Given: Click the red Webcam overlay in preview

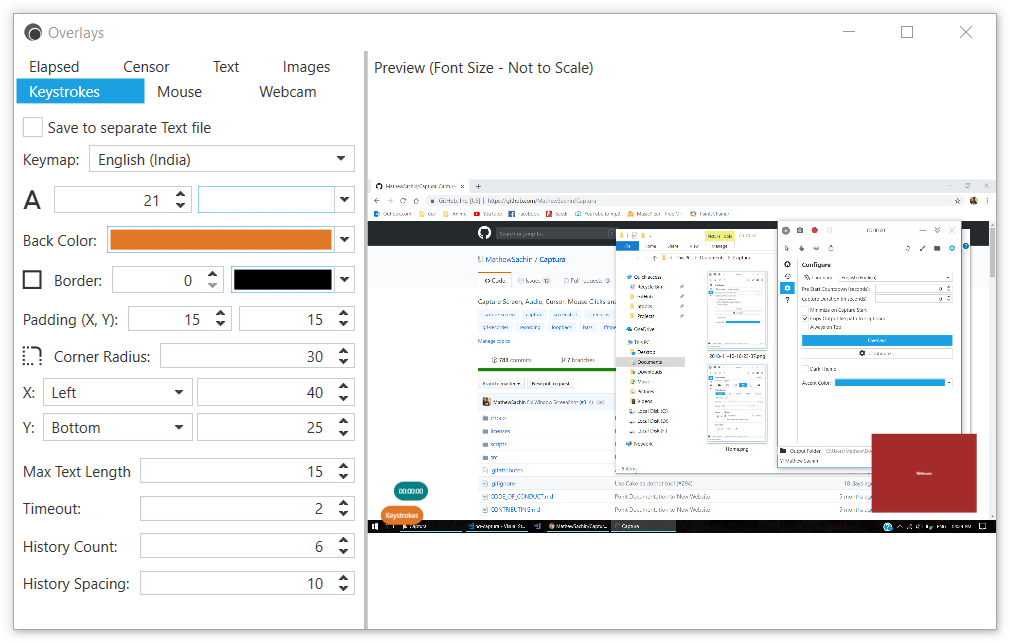Looking at the screenshot, I should coord(923,473).
